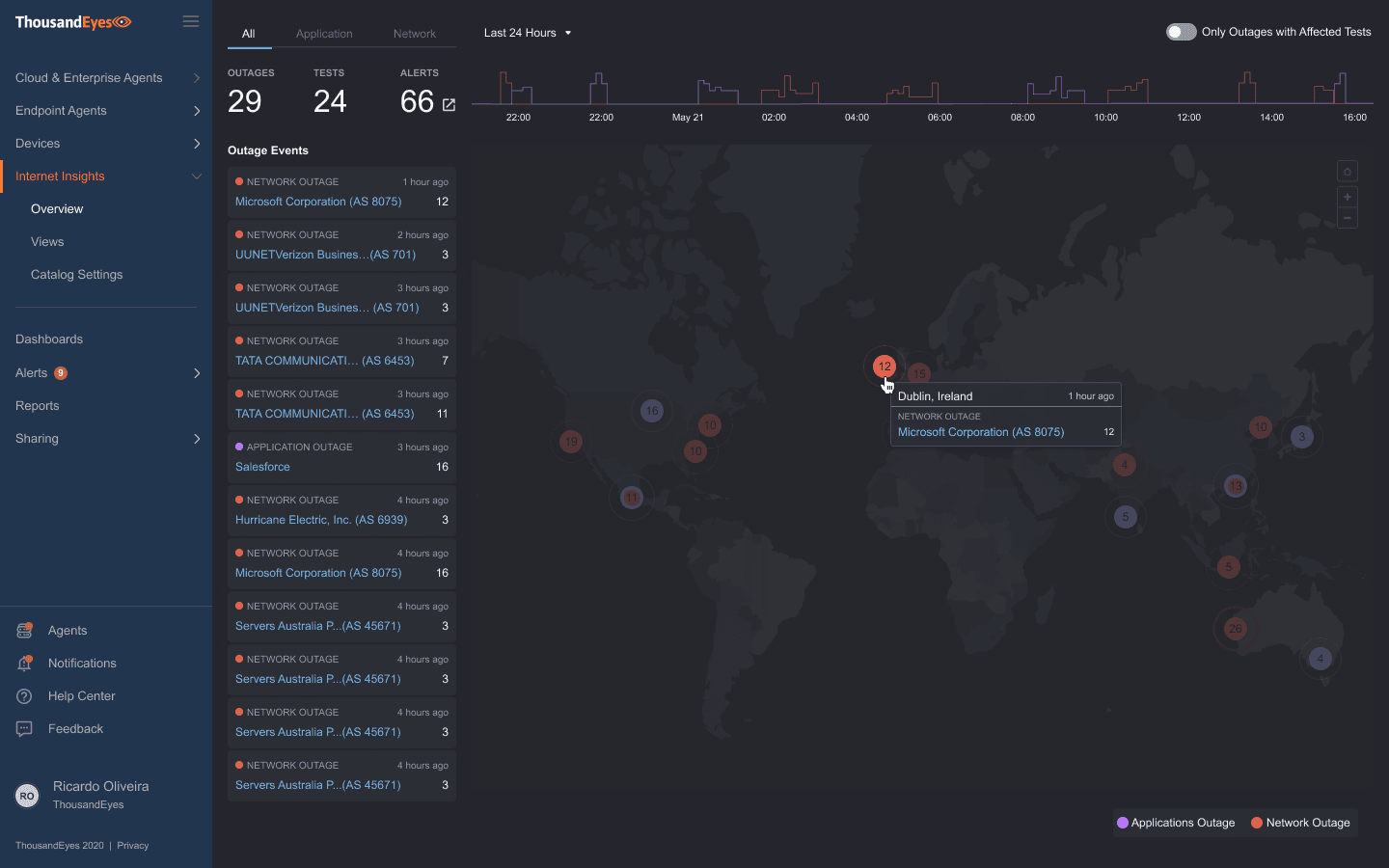Viewport: 1389px width, 868px height.
Task: Click the map home reset view icon
Action: [1347, 171]
